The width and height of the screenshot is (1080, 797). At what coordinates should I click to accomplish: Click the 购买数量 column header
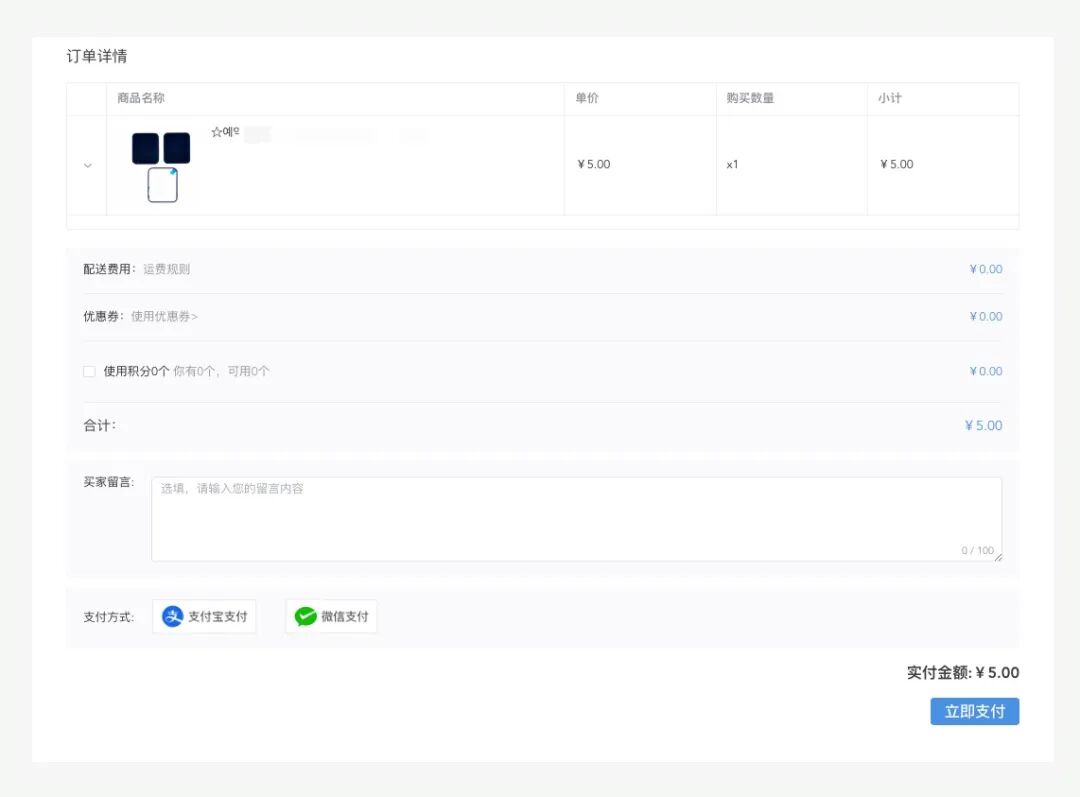point(750,98)
